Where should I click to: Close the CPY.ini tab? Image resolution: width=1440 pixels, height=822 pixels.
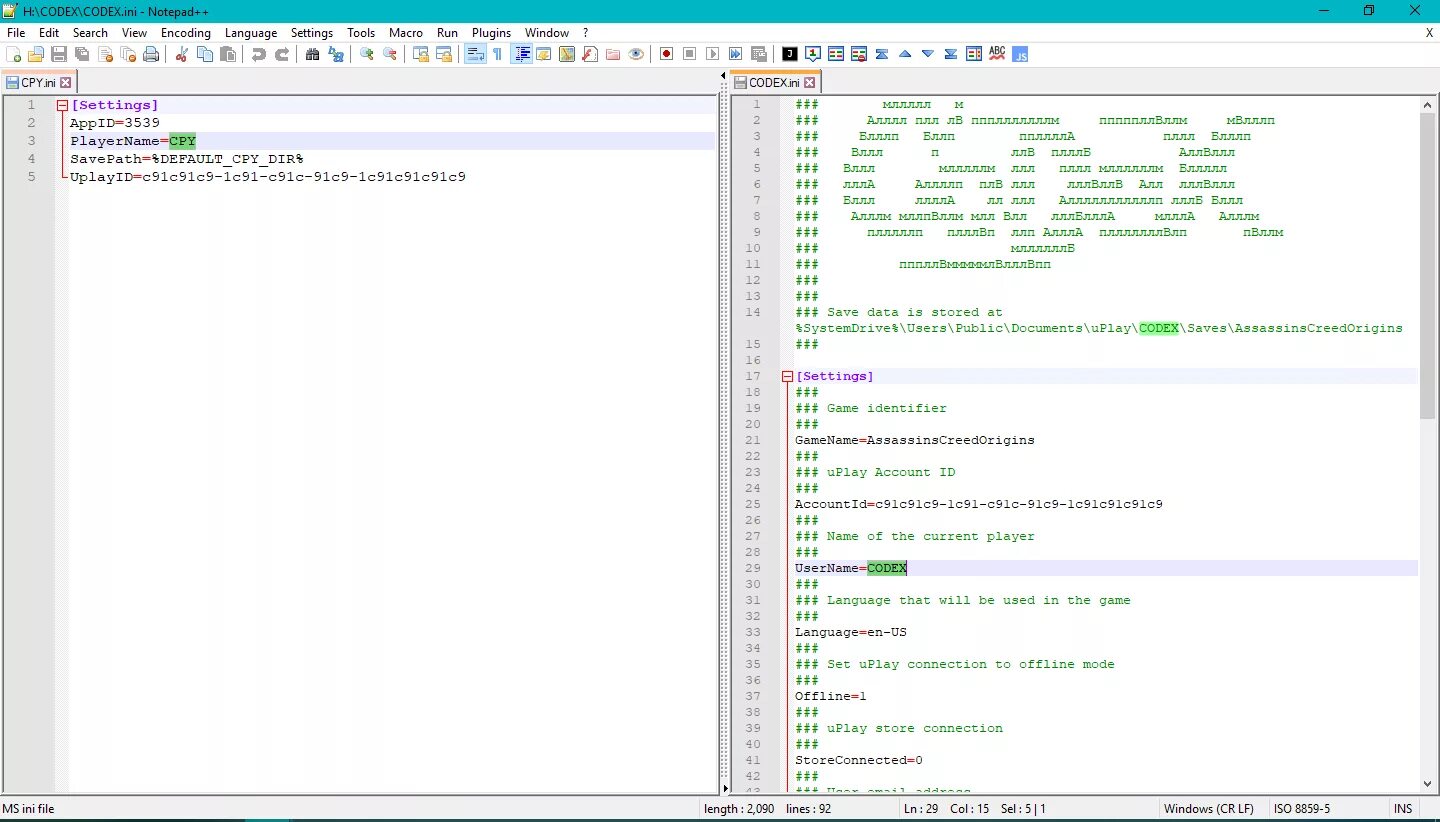point(66,83)
